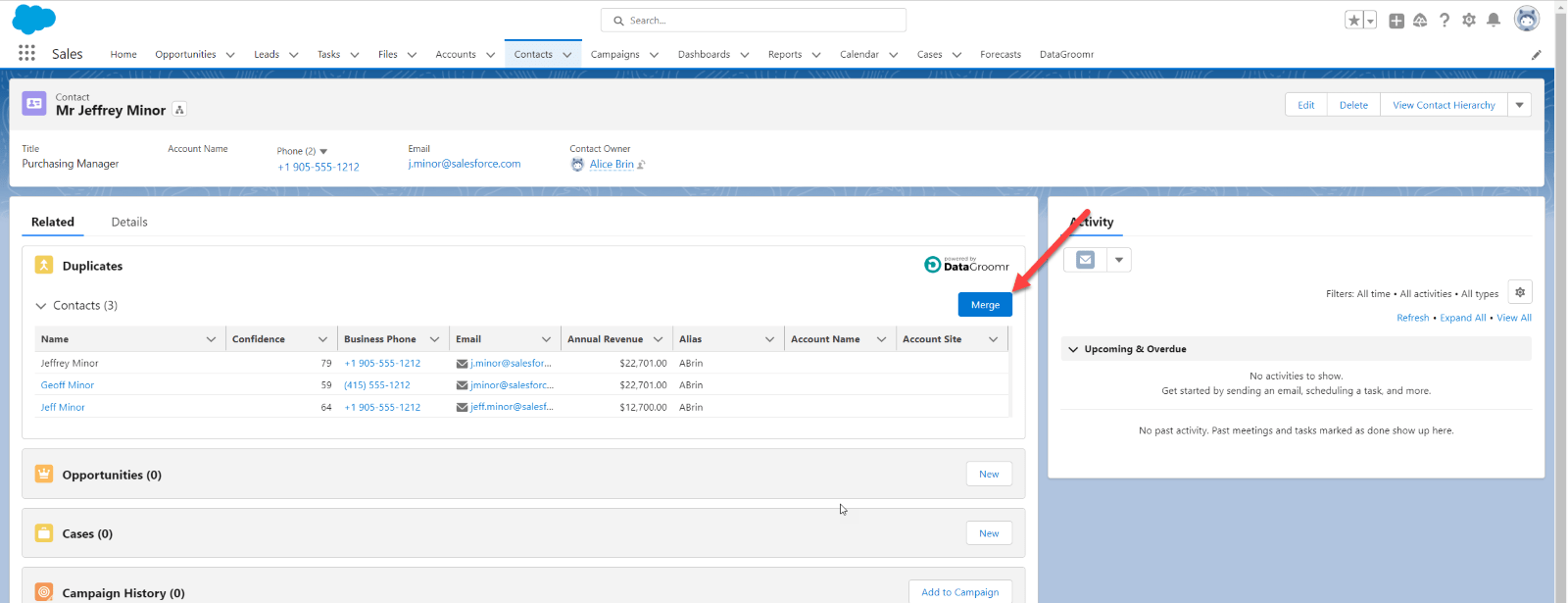The height and width of the screenshot is (603, 1568).
Task: Open the Confidence column menu chevron
Action: point(322,339)
